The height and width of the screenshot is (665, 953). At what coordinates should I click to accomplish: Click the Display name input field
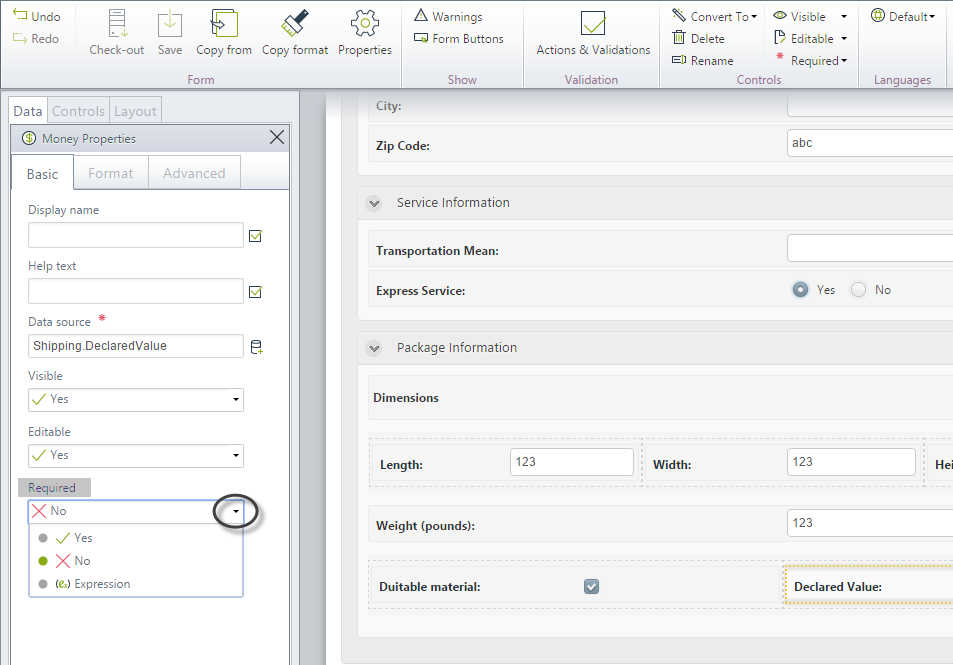[x=136, y=235]
